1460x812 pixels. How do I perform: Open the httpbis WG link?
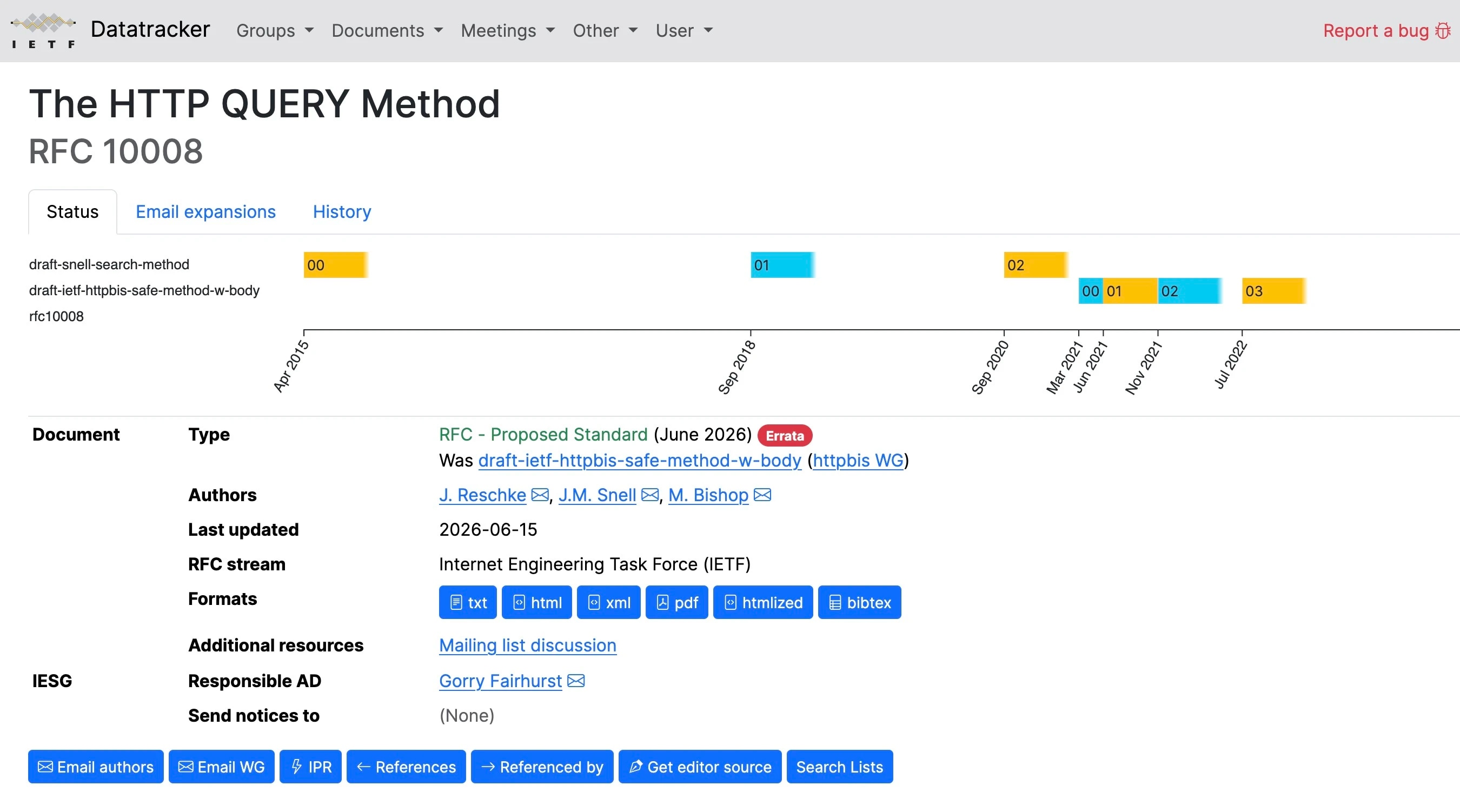coord(858,461)
